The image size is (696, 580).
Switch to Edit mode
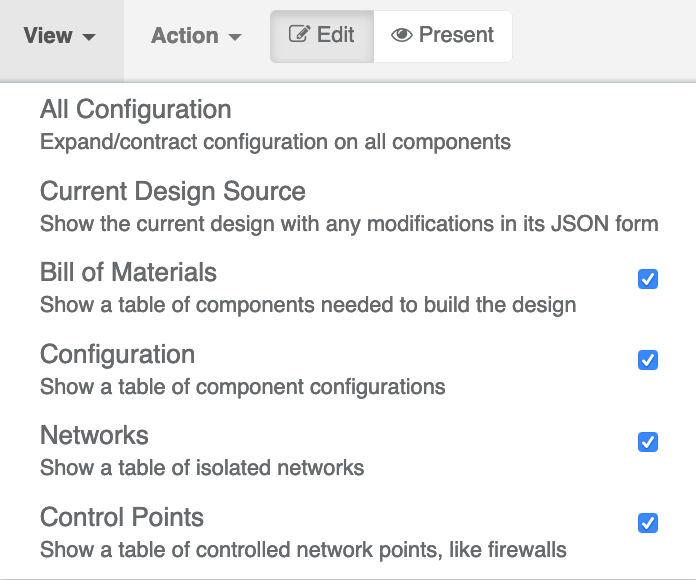(x=322, y=36)
